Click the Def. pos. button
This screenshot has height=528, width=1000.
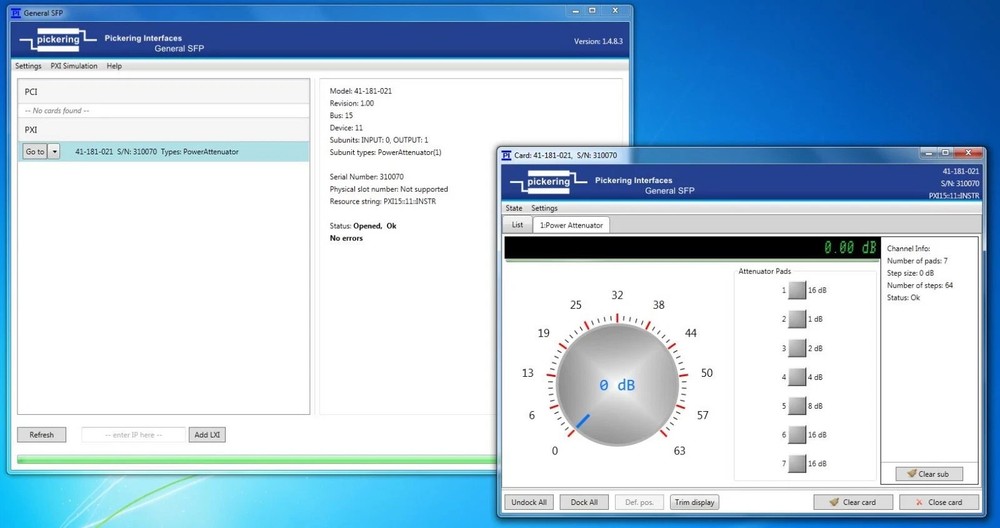tap(639, 502)
